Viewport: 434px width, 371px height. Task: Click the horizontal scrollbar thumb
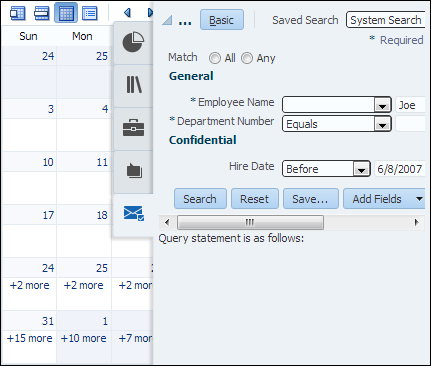coord(250,222)
